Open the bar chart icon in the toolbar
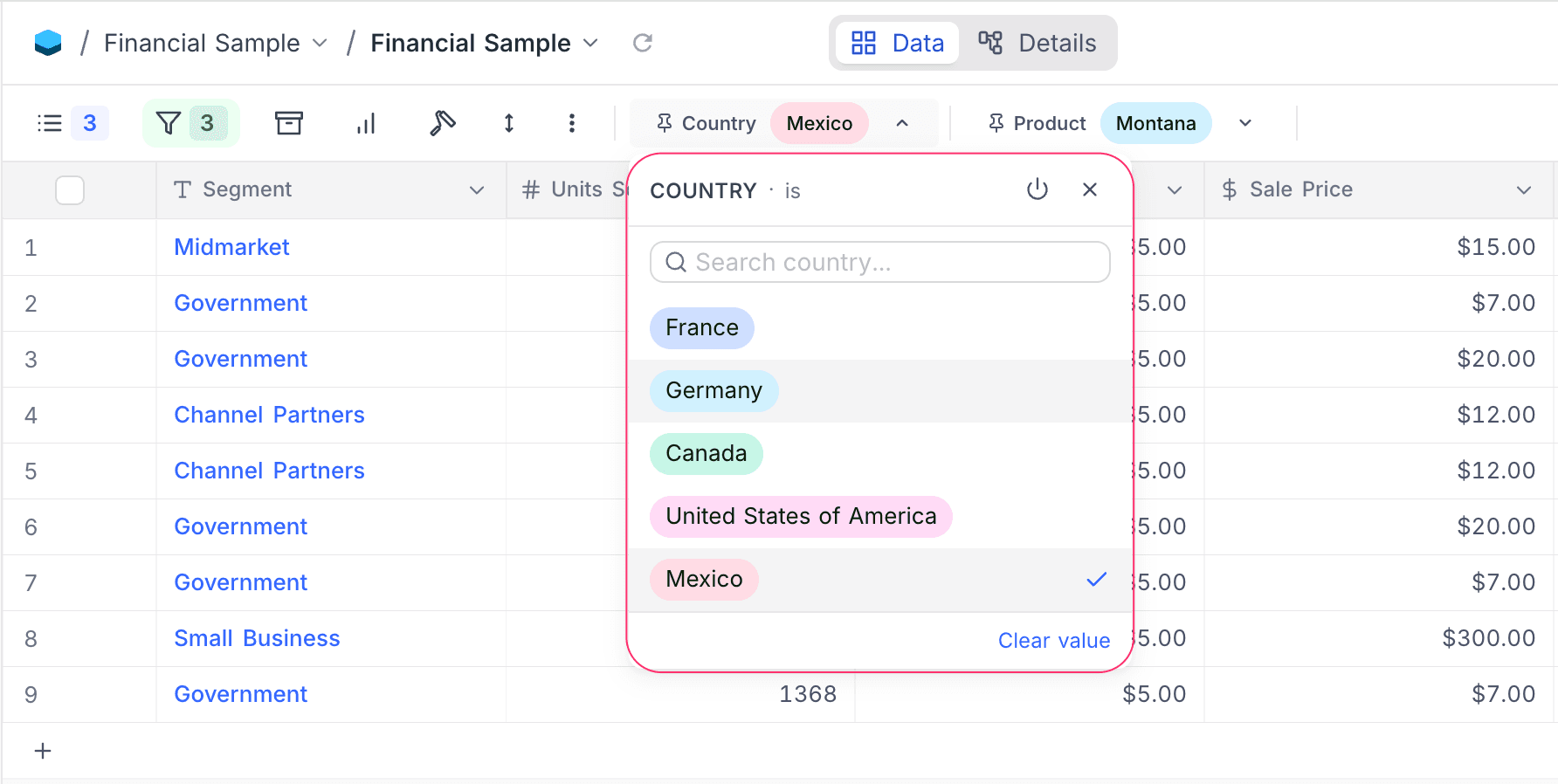 (366, 122)
